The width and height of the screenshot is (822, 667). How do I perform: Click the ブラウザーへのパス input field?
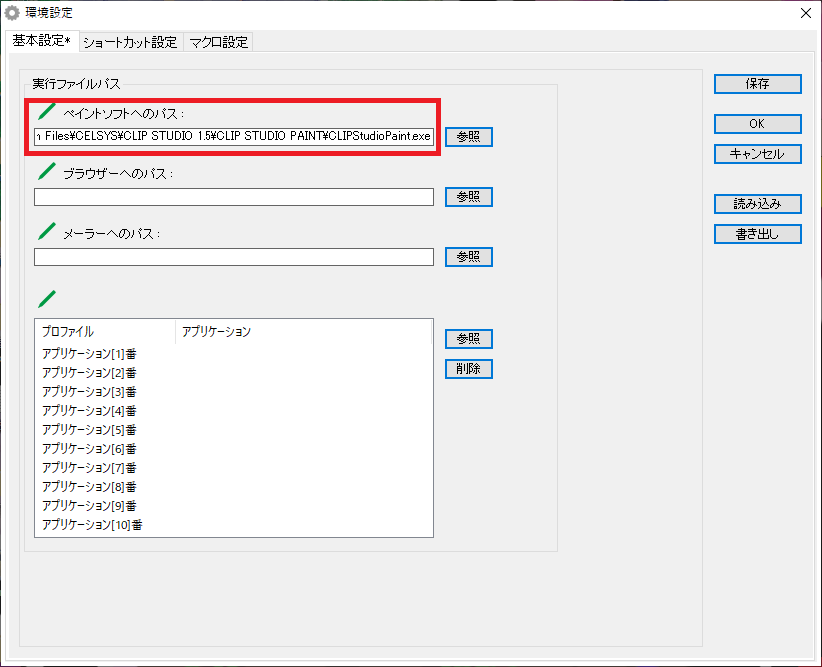tap(233, 197)
